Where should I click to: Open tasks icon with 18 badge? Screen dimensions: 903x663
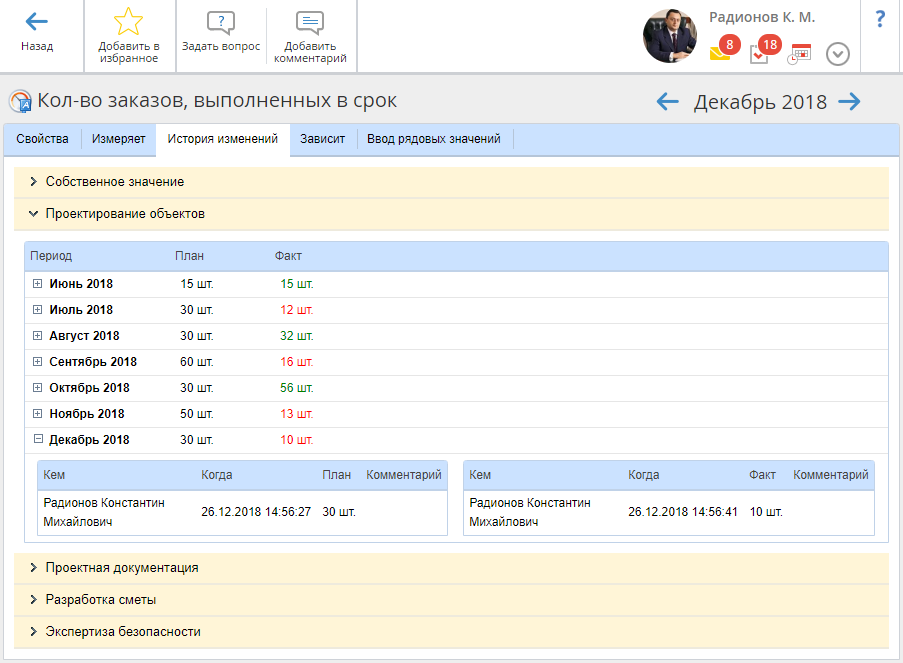pos(760,54)
